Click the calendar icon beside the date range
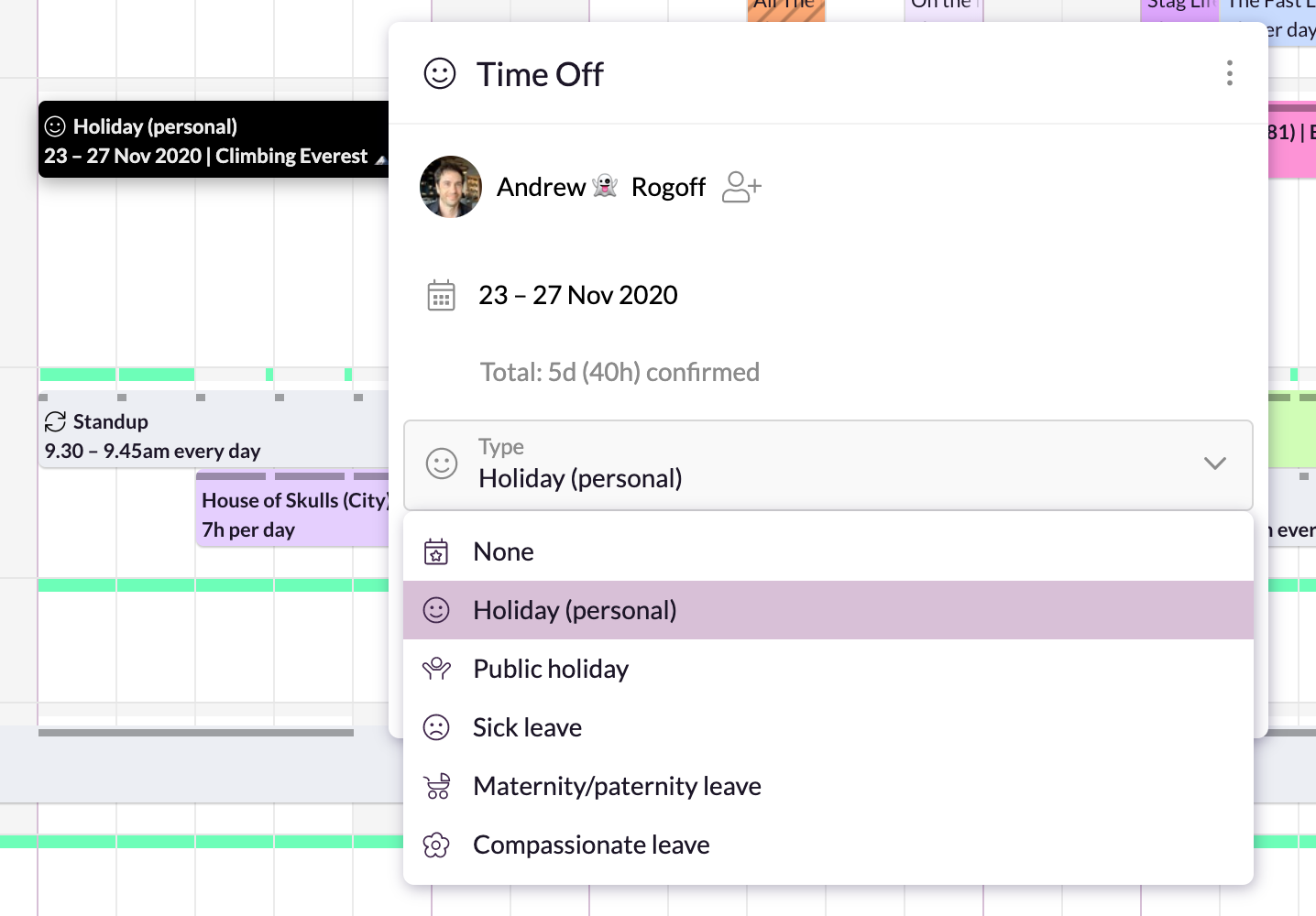 441,296
